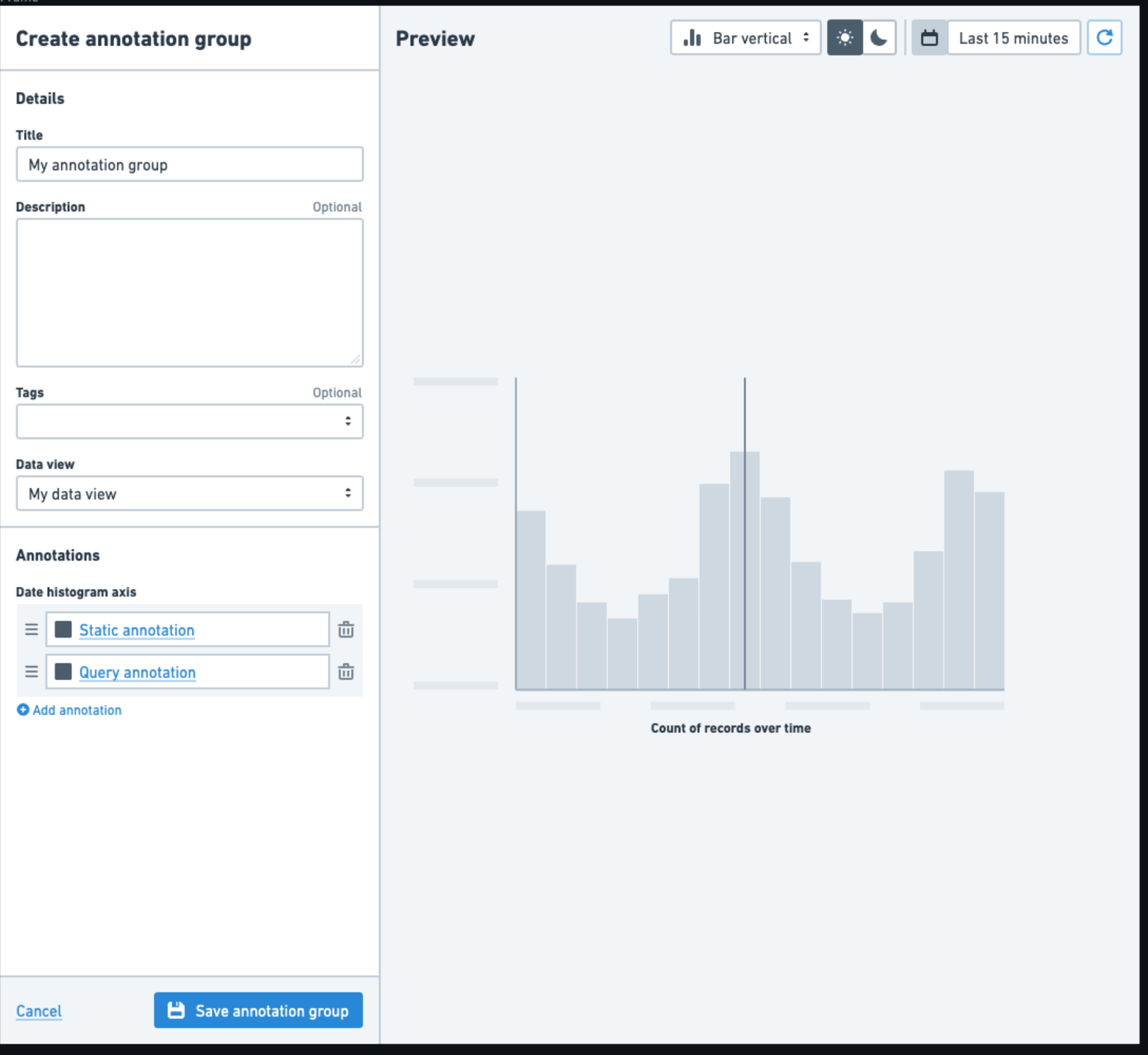Save the annotation group
This screenshot has height=1055, width=1148.
[258, 1010]
